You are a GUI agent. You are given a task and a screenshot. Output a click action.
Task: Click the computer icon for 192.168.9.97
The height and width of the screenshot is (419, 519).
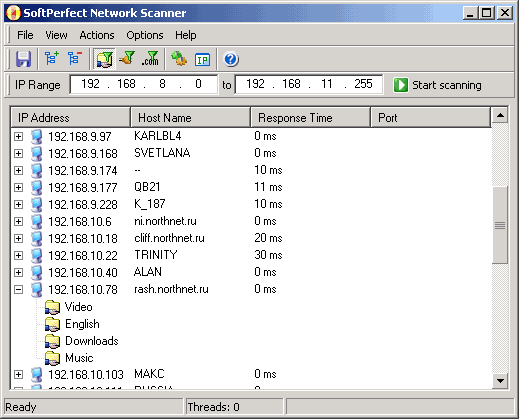pyautogui.click(x=36, y=136)
